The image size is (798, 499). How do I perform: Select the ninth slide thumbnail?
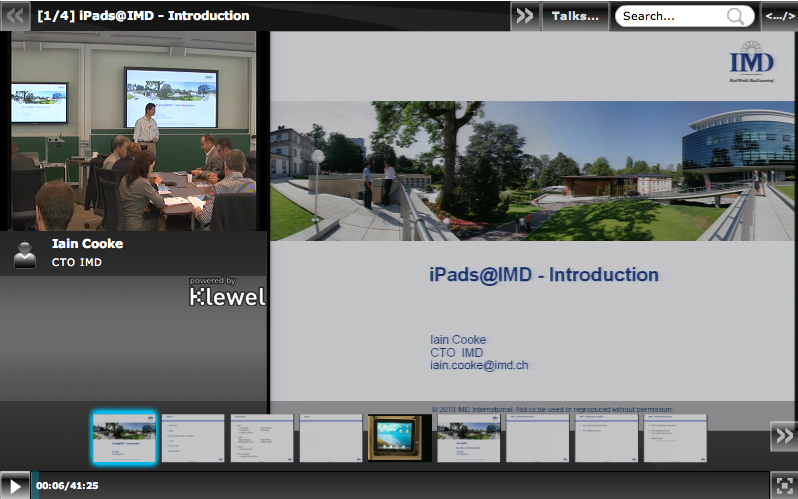(x=675, y=438)
